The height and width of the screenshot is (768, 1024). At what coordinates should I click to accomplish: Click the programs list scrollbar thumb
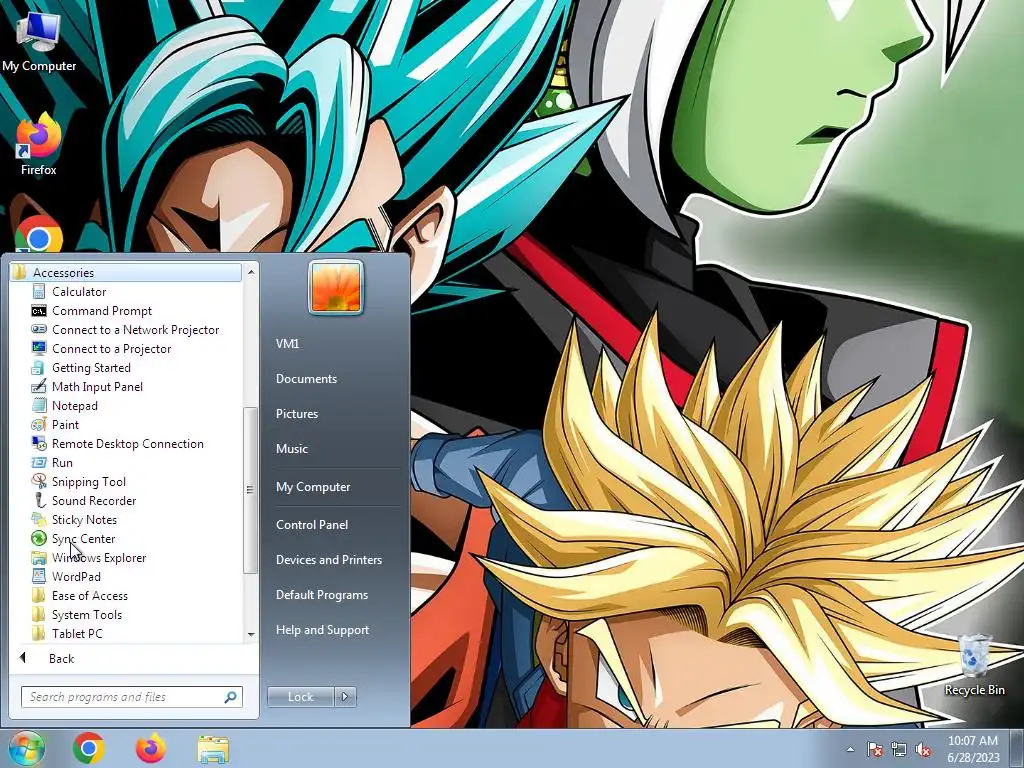click(x=249, y=490)
